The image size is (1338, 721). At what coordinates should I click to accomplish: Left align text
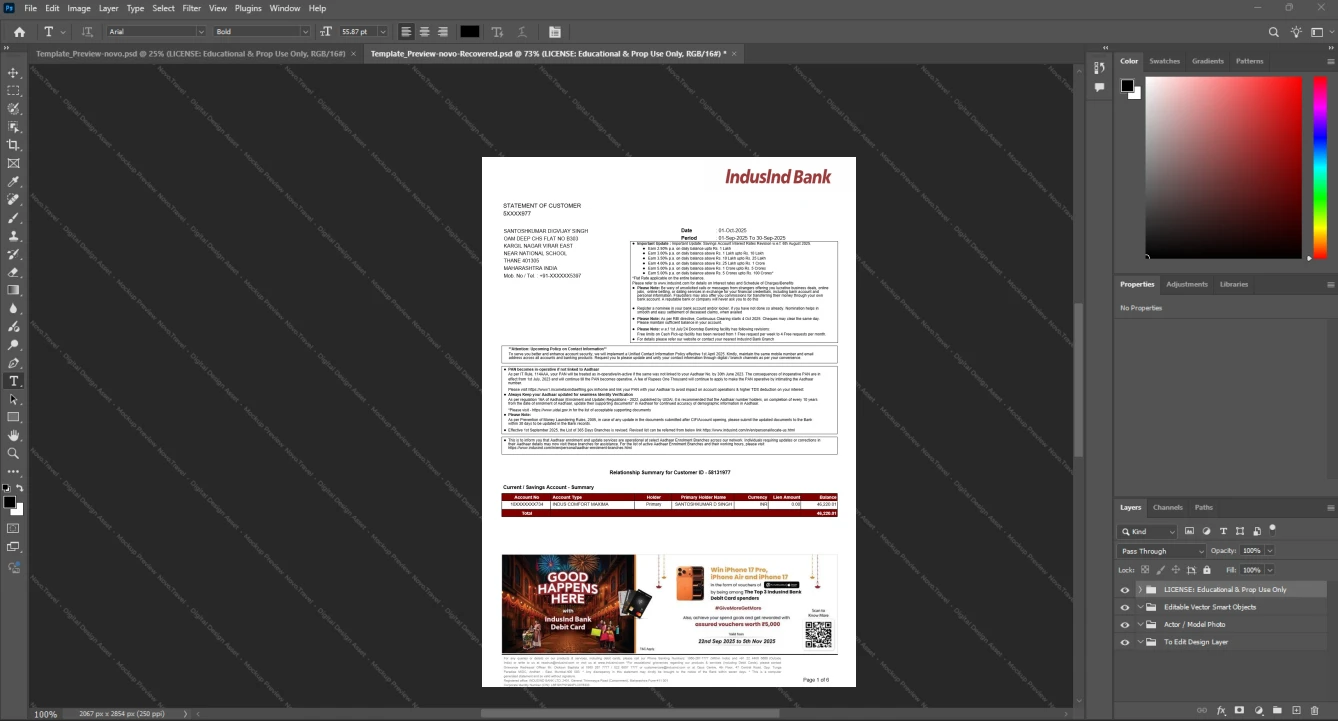pos(406,32)
